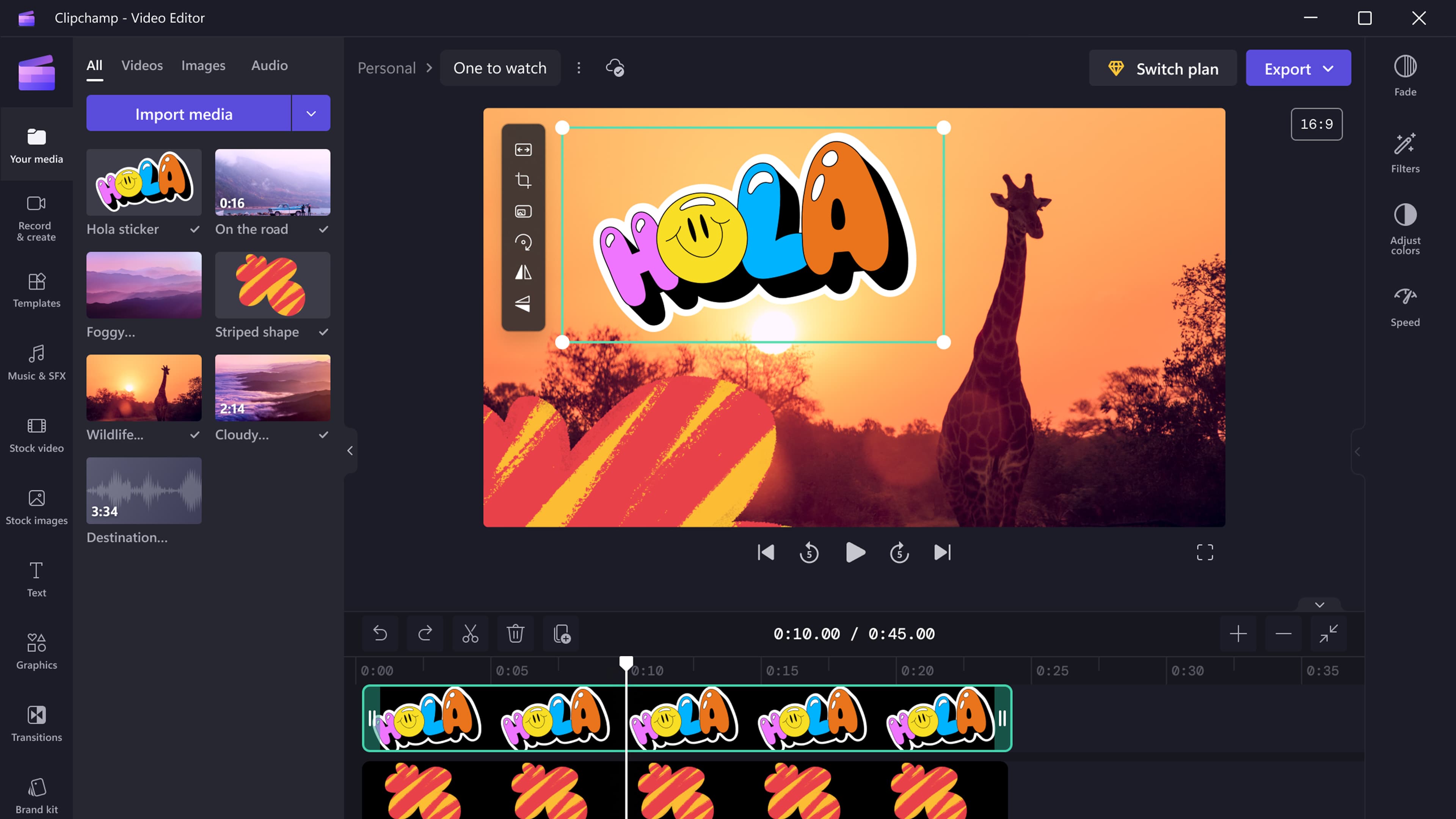Open the Filters panel
Image resolution: width=1456 pixels, height=819 pixels.
point(1405,152)
